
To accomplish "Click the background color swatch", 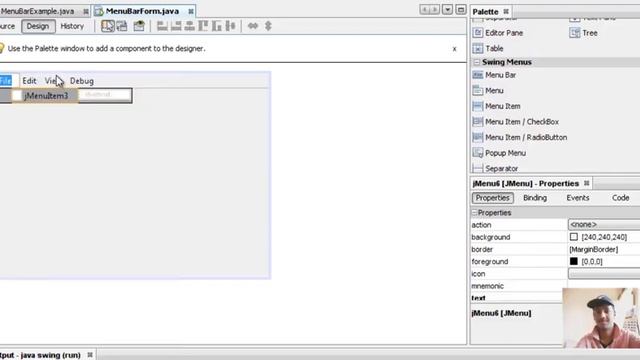I will click(574, 237).
